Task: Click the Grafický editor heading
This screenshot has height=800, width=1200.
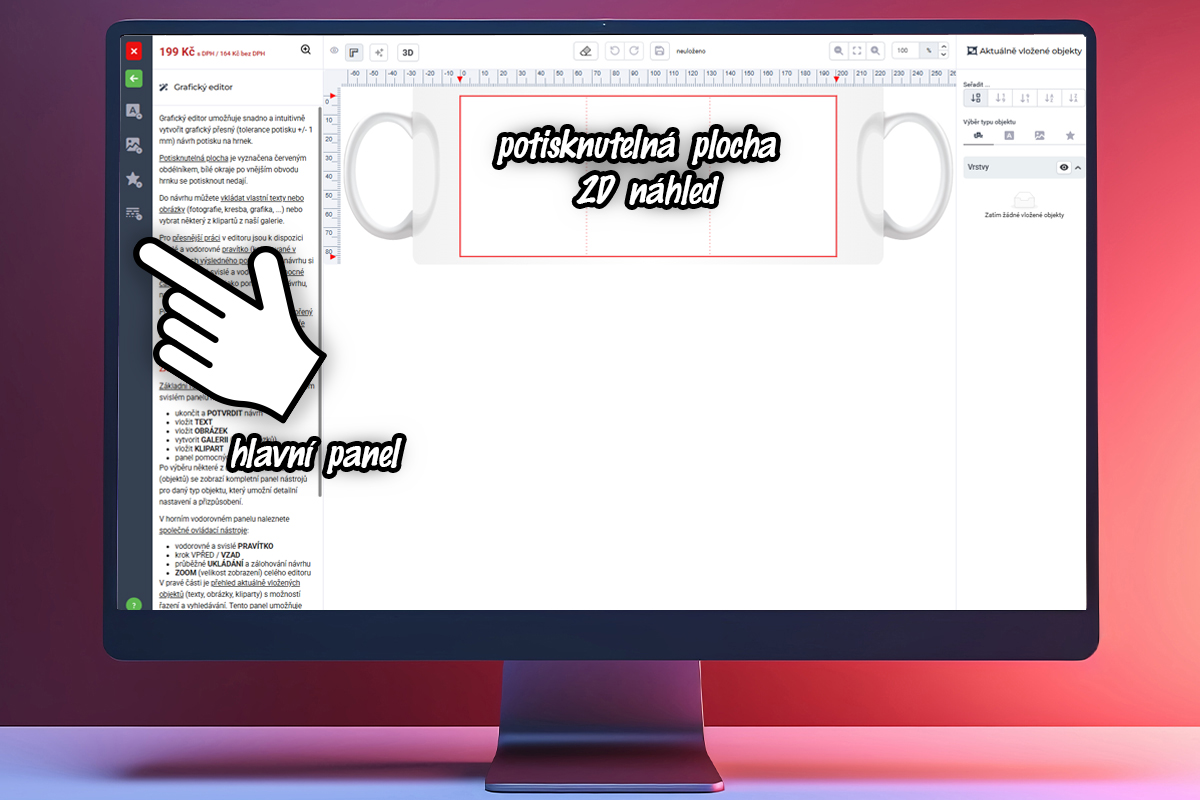Action: coord(203,88)
